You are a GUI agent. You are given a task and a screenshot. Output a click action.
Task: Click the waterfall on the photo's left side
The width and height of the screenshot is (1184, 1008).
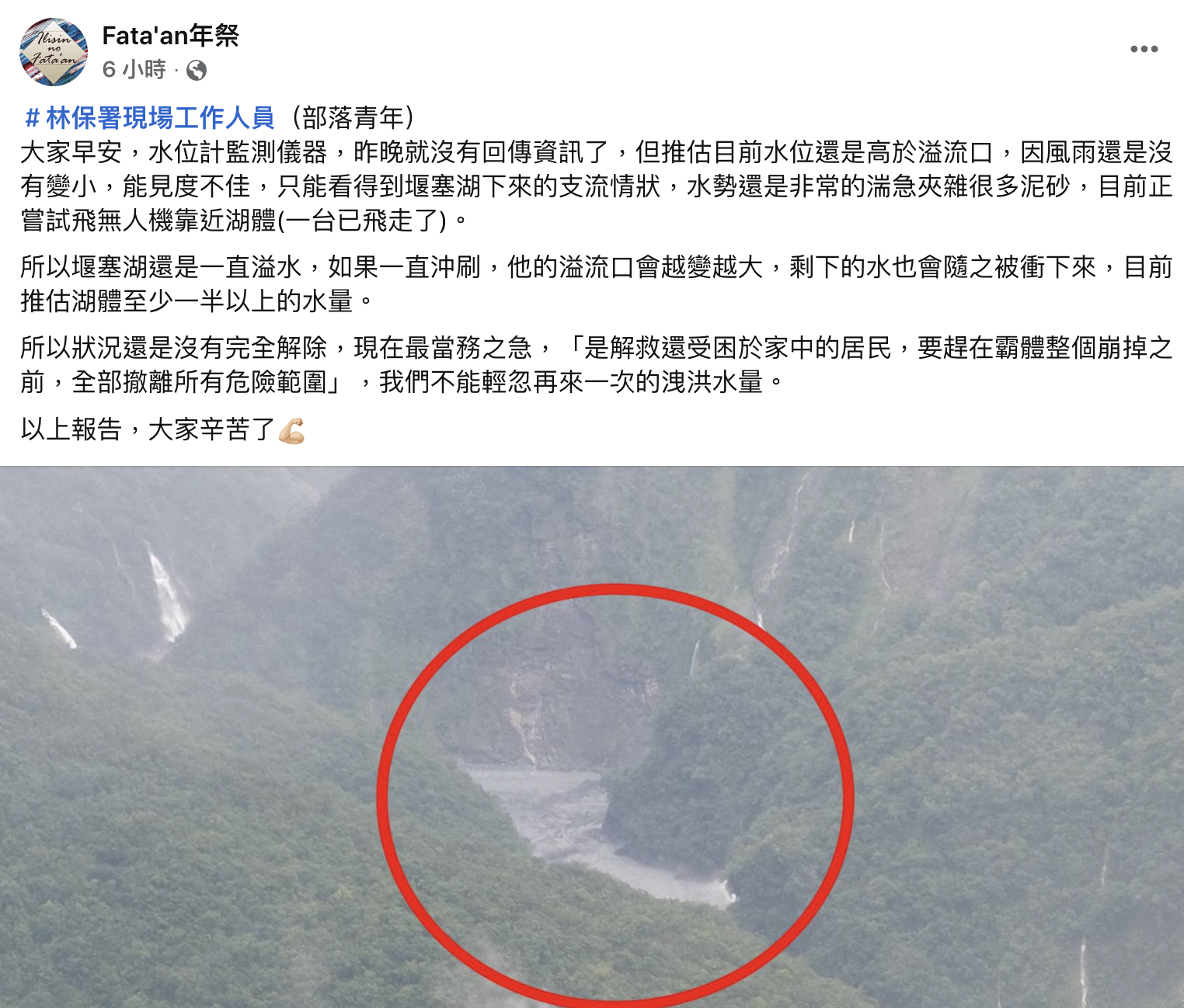pos(167,598)
